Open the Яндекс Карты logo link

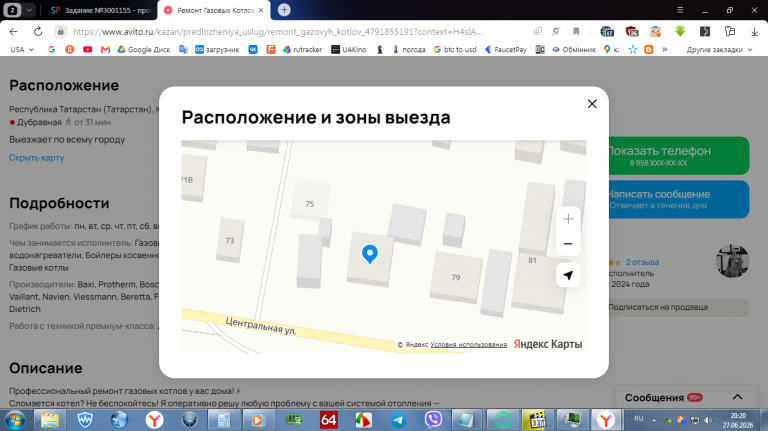[x=548, y=344]
